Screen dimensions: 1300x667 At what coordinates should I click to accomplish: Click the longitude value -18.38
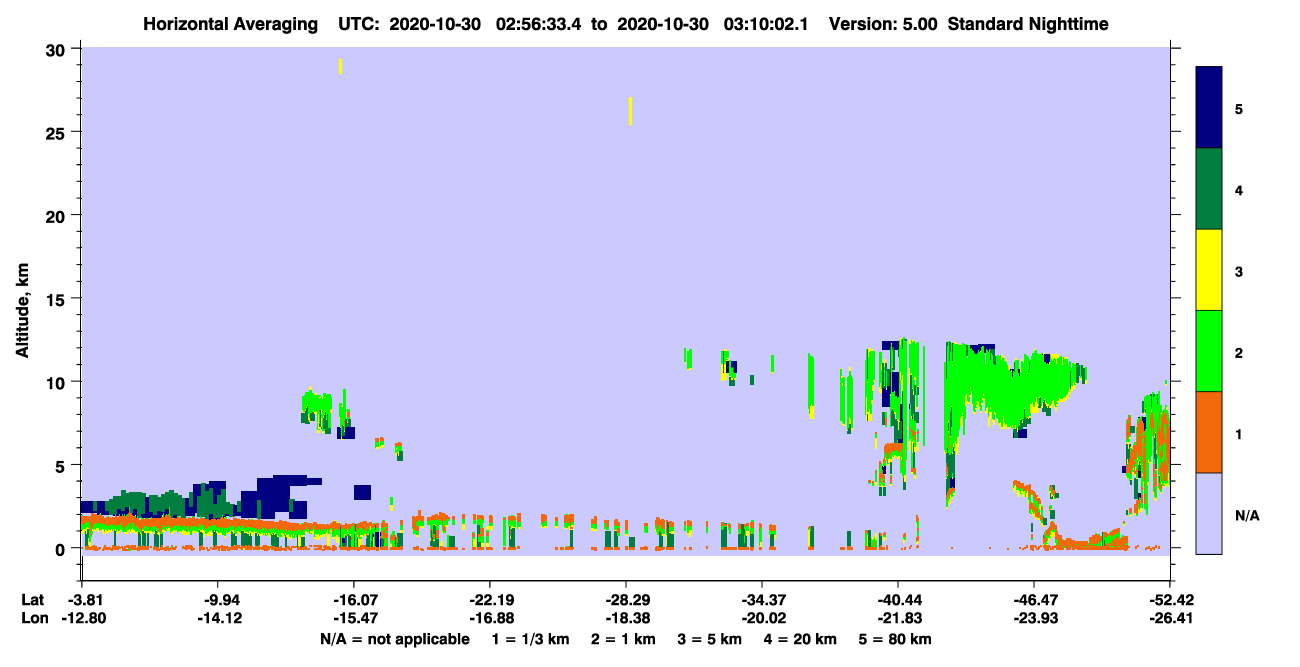(625, 618)
